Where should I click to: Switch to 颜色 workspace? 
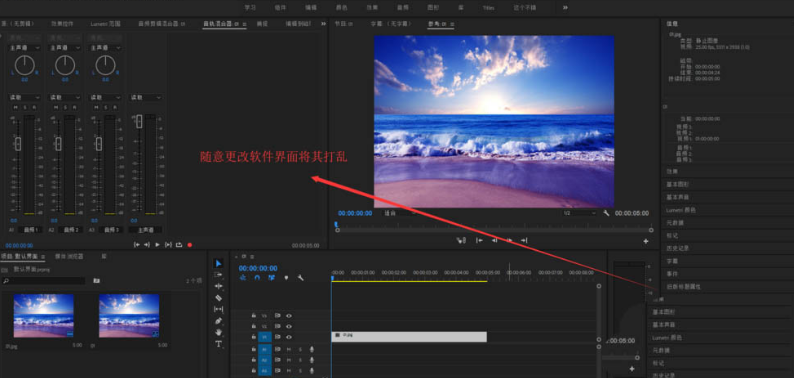(x=341, y=8)
